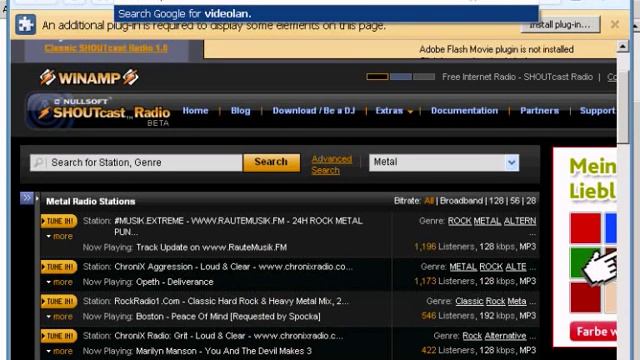Open the Partners menu item
This screenshot has width=640, height=360.
[x=539, y=111]
